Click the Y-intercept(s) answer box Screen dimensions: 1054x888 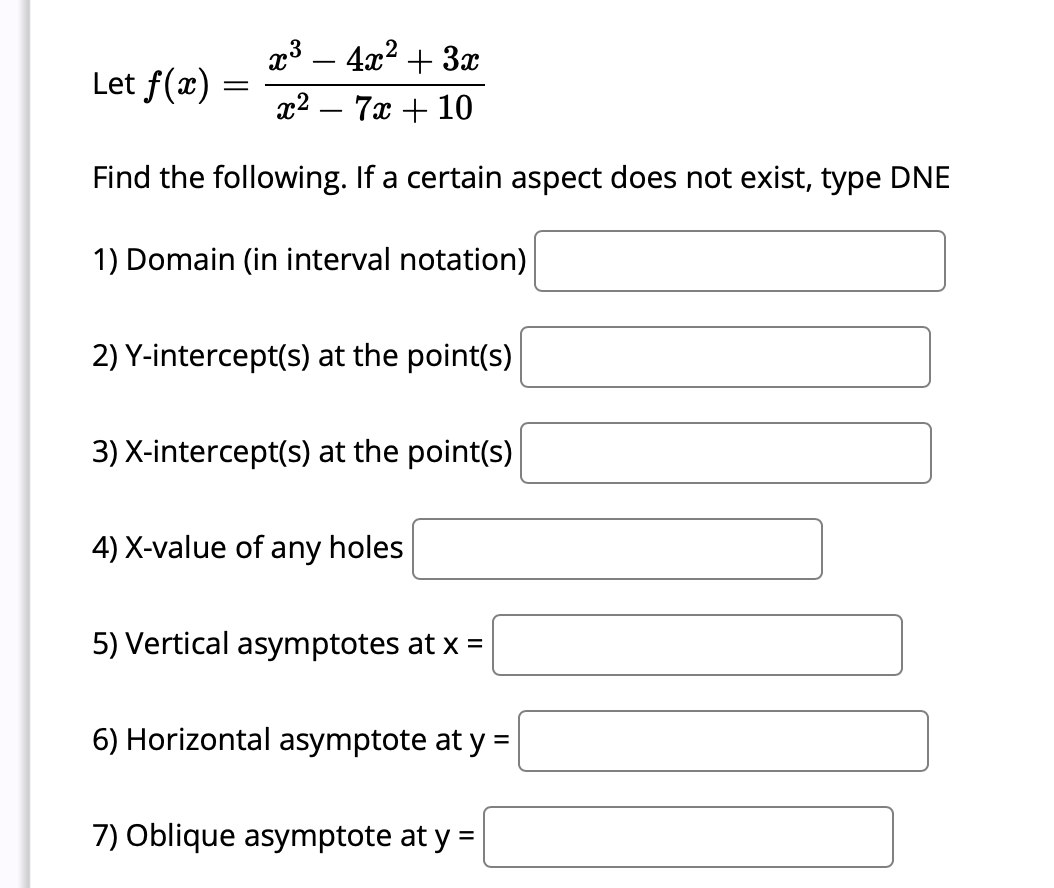(724, 357)
